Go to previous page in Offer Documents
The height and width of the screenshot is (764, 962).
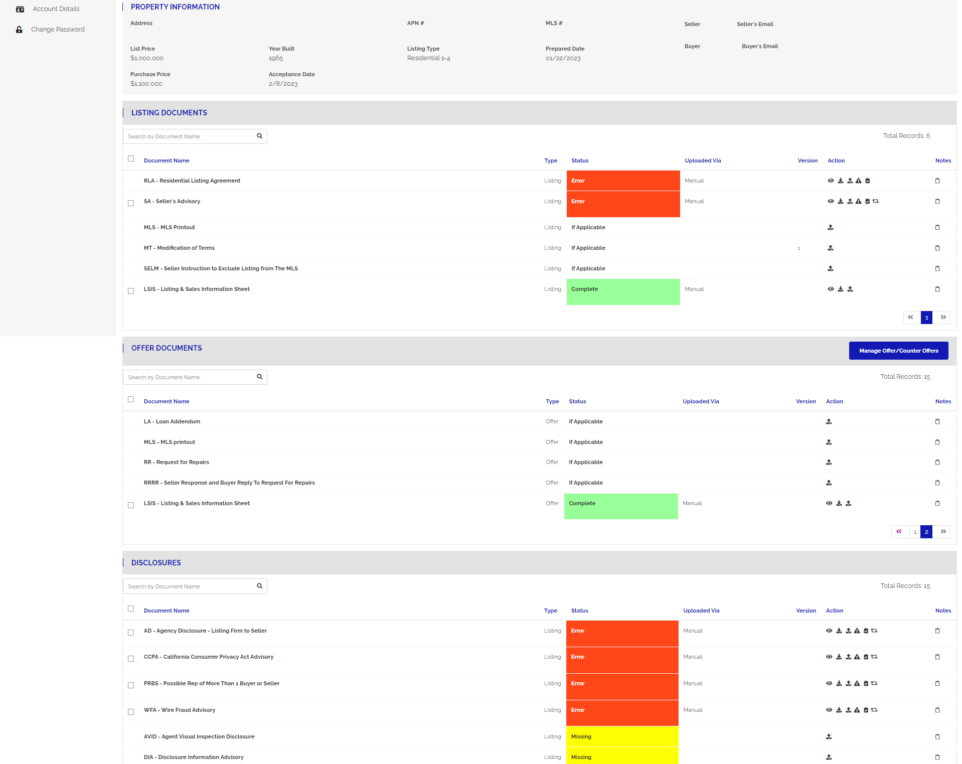click(x=899, y=532)
